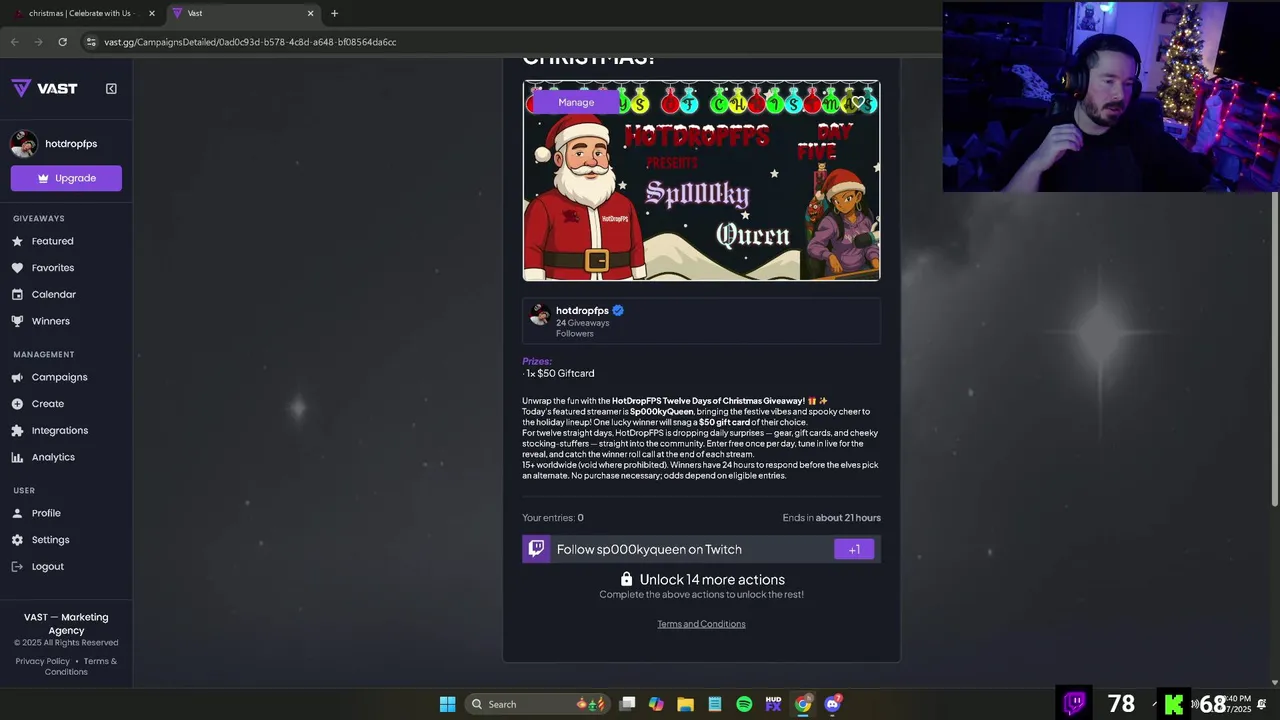Click the vast.gg address bar URL

(x=250, y=42)
